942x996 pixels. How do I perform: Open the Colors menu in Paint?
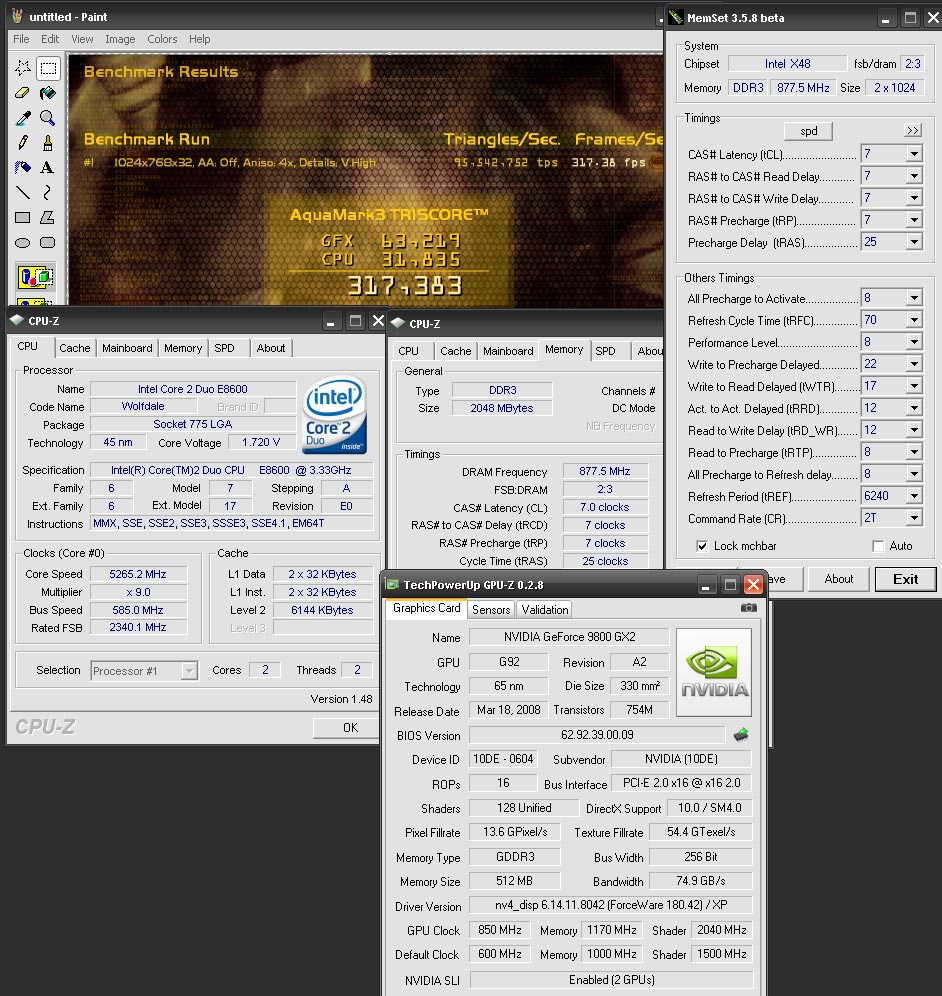(162, 39)
